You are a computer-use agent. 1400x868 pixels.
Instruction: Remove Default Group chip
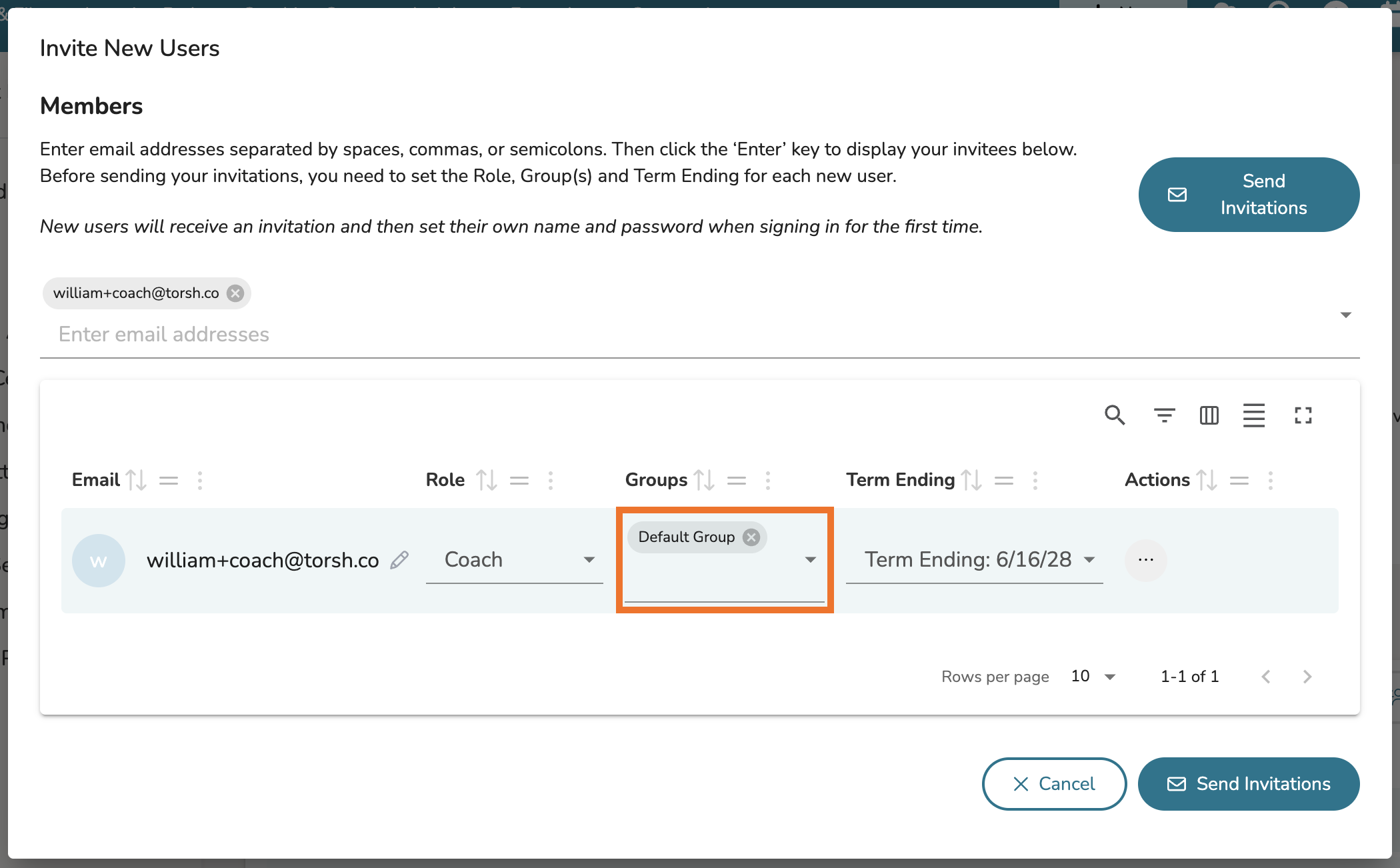(x=751, y=537)
